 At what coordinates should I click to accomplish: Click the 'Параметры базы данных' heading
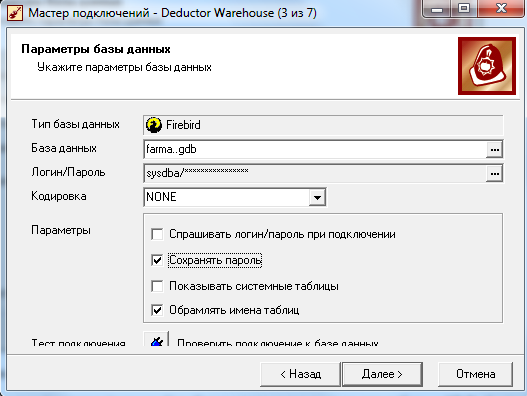96,49
